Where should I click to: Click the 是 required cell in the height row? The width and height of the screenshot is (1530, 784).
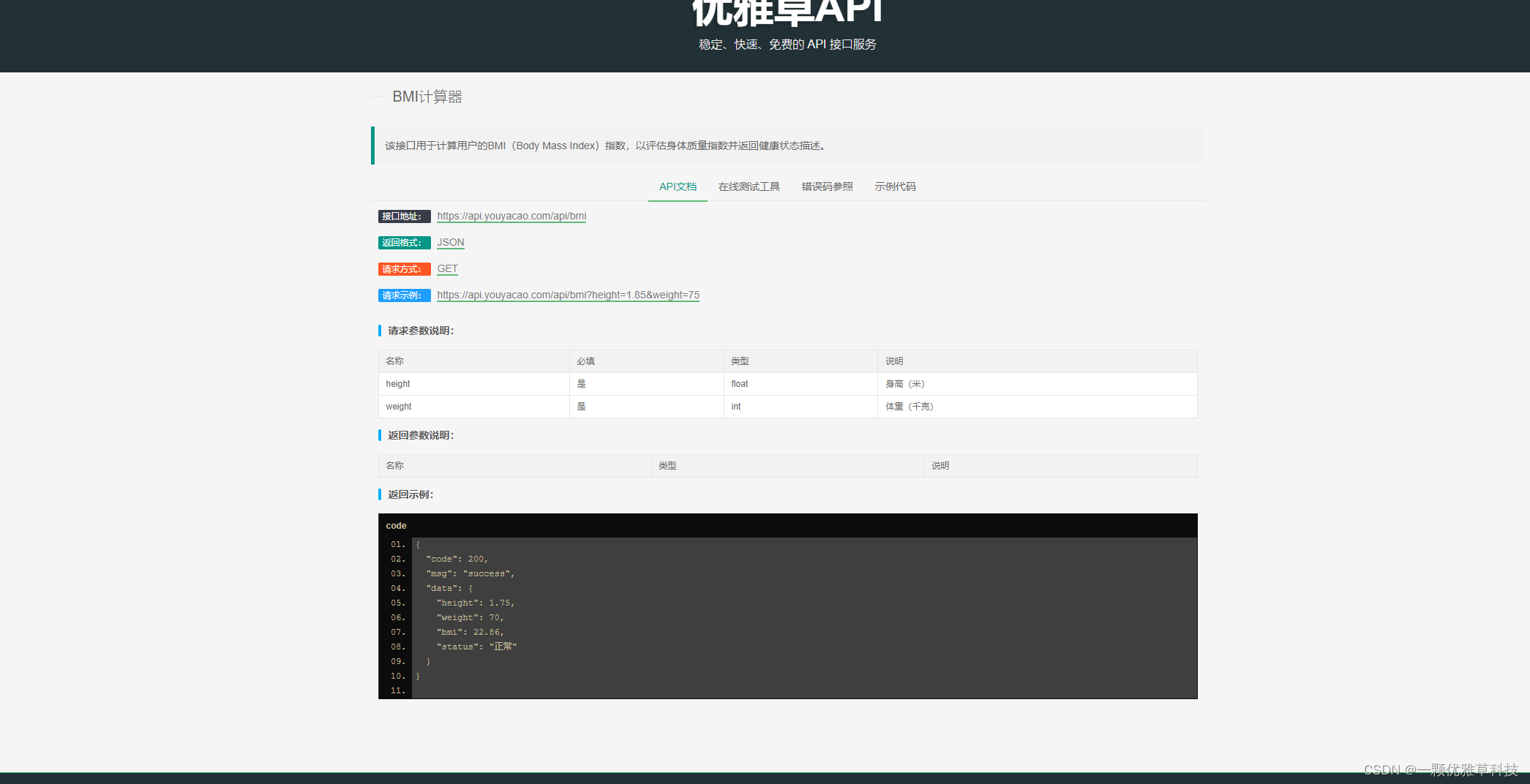click(646, 384)
